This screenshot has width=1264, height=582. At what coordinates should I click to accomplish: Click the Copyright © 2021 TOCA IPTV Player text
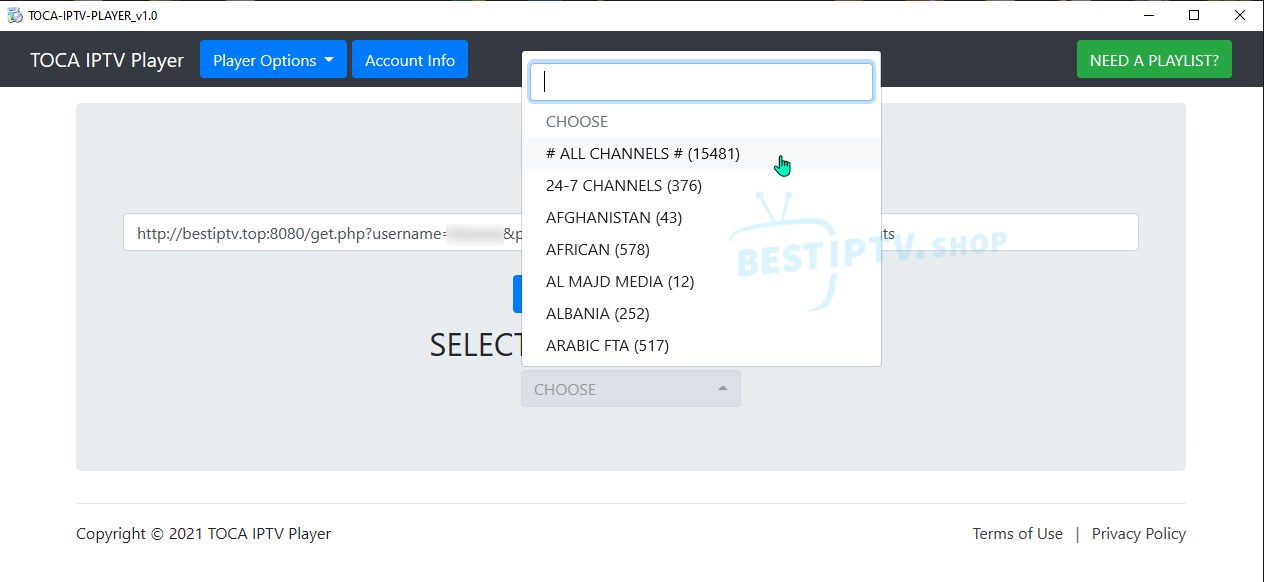(x=203, y=534)
